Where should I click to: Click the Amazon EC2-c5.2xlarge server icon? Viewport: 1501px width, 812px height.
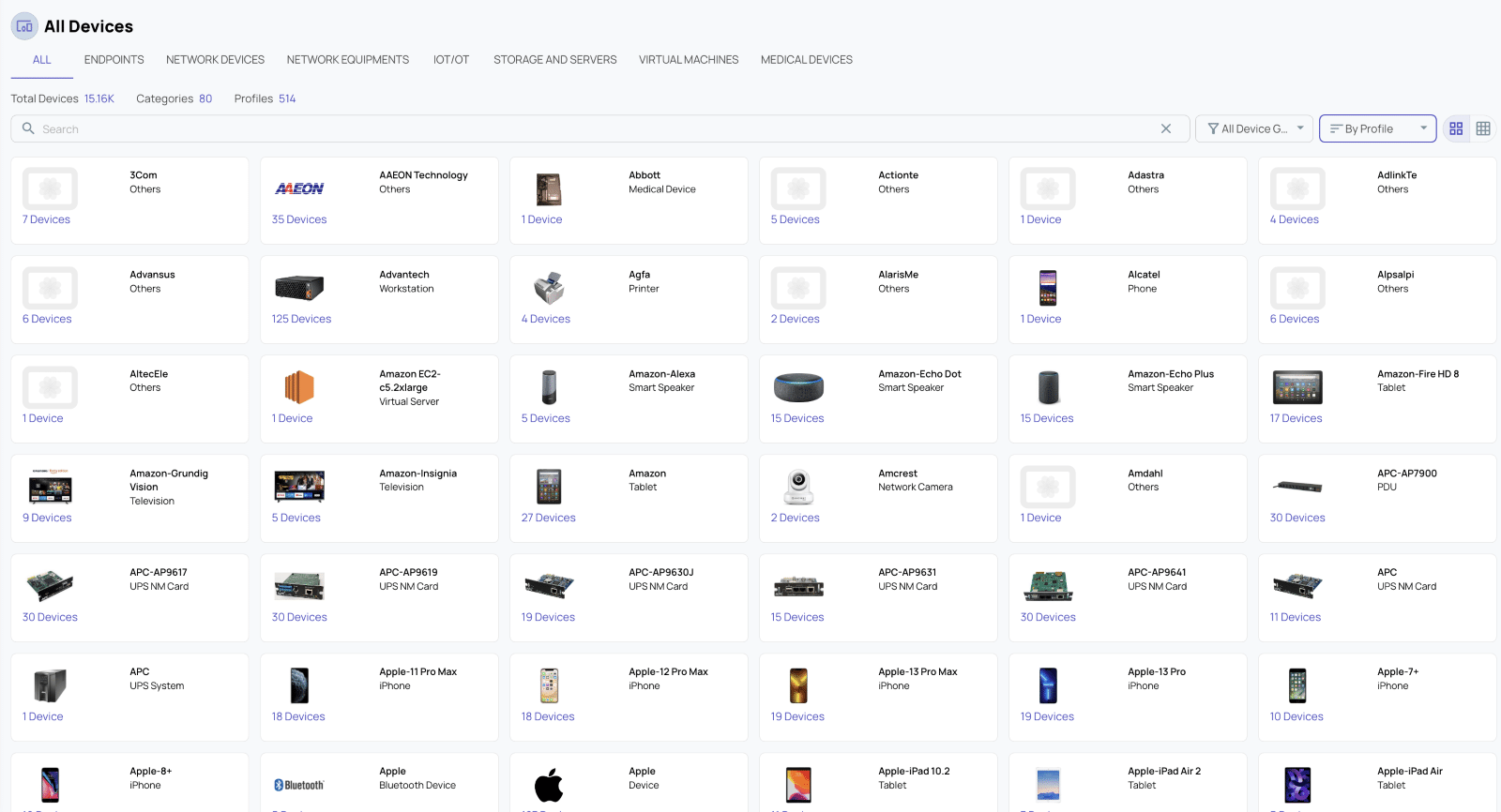pos(299,387)
